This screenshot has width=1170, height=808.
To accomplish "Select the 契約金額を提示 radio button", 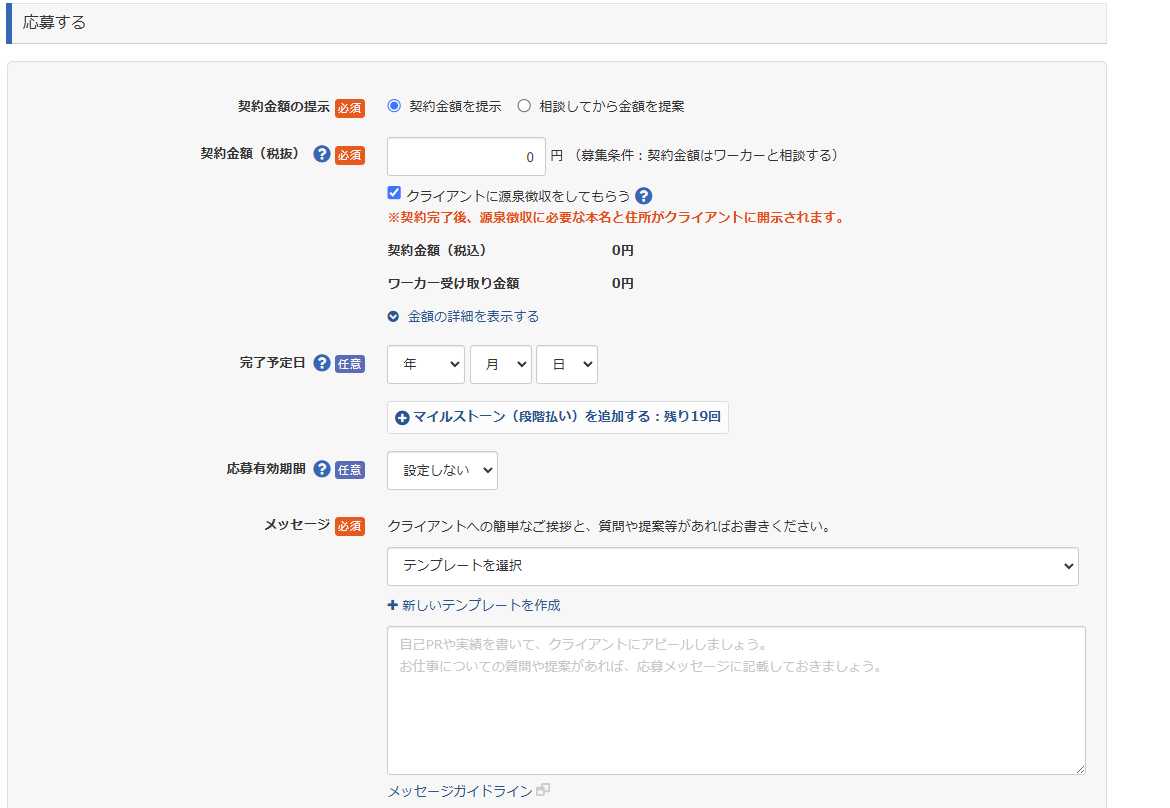I will point(394,106).
